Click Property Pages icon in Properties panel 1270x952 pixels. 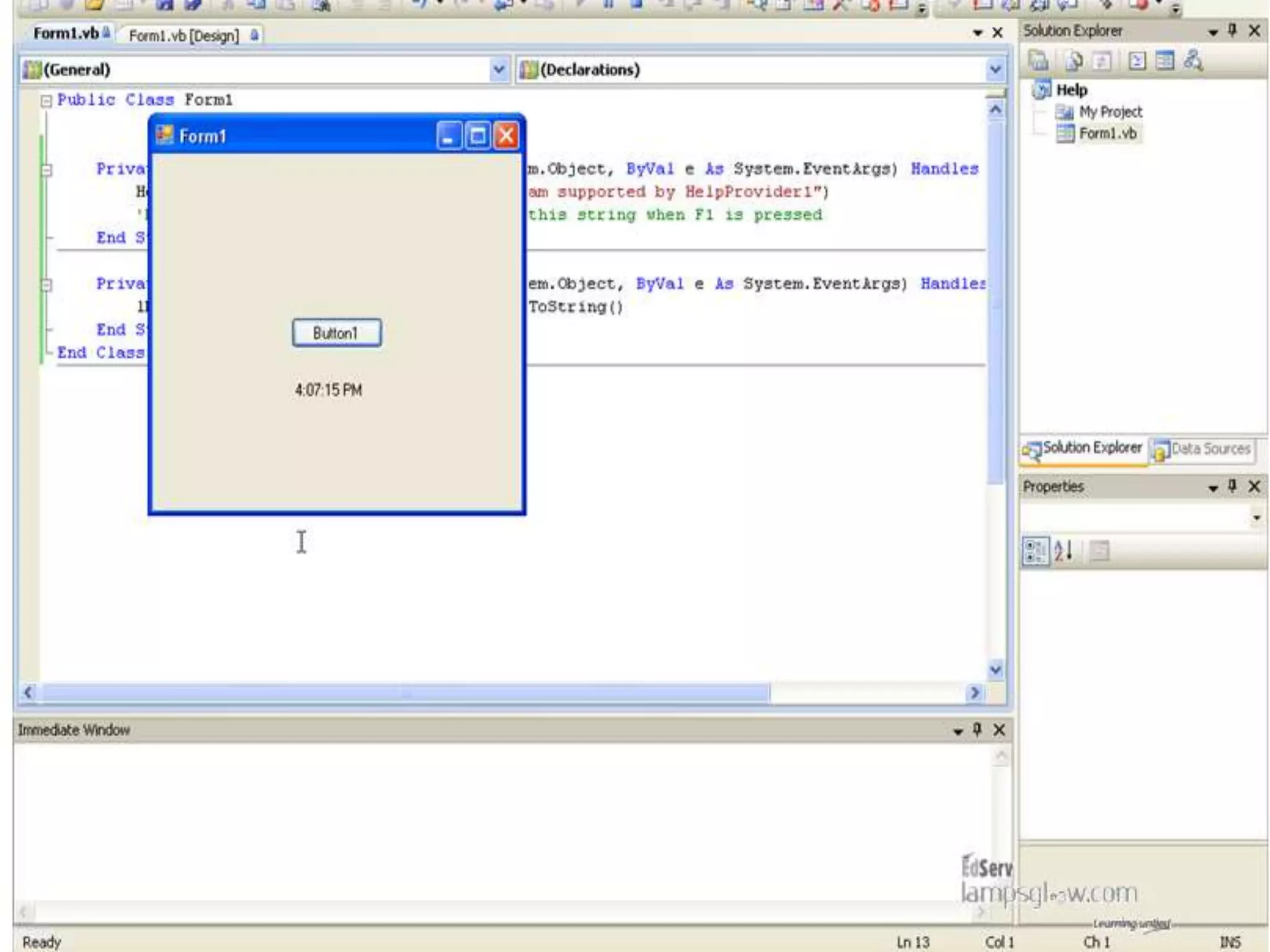(x=1099, y=550)
